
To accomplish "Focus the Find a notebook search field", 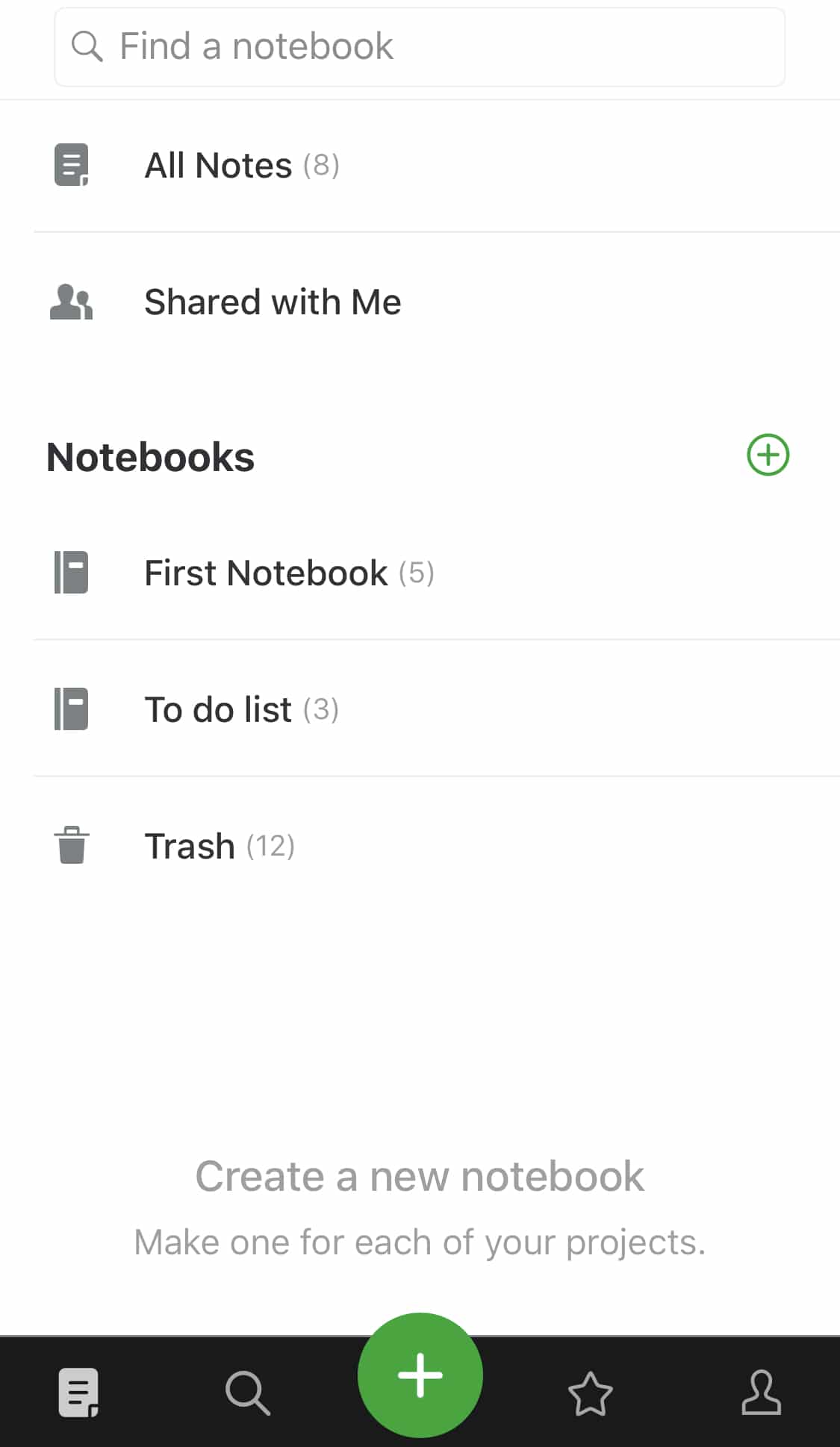I will [x=420, y=46].
